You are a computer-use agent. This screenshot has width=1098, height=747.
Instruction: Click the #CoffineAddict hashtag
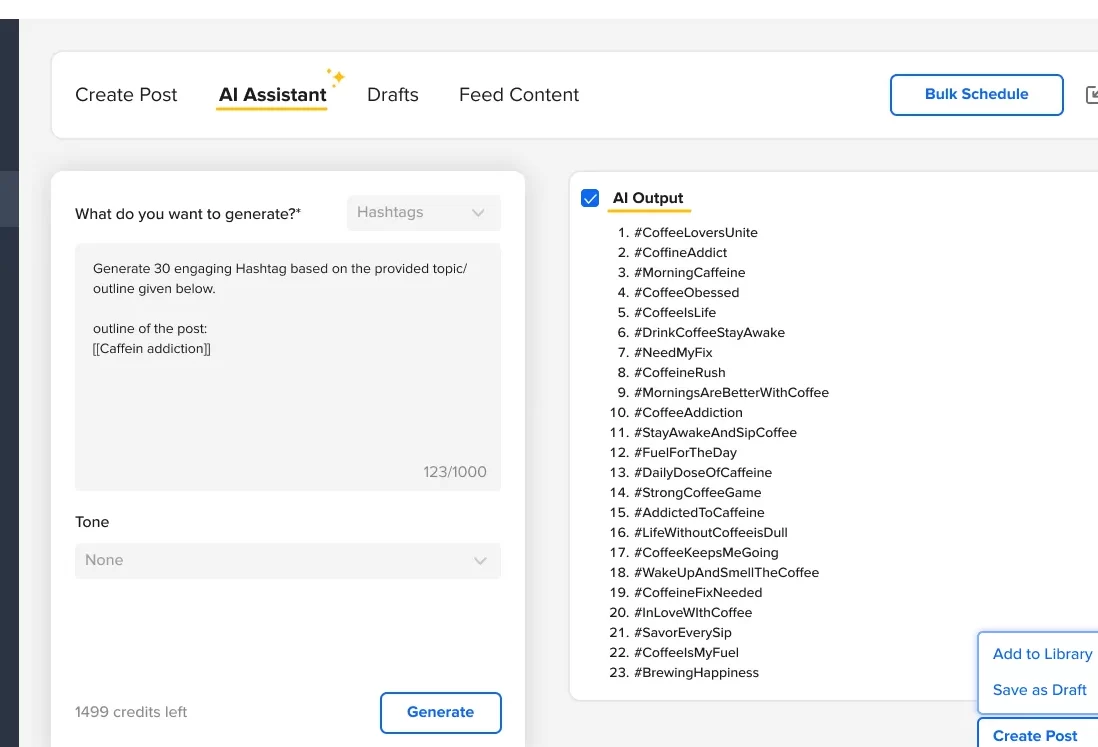tap(680, 252)
